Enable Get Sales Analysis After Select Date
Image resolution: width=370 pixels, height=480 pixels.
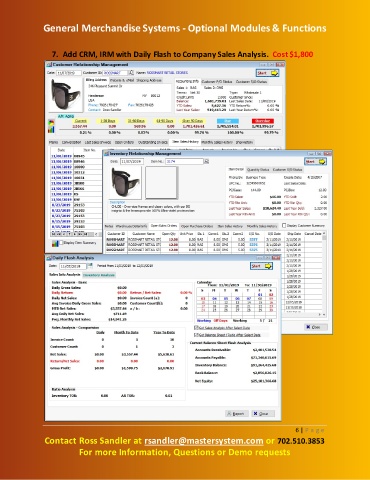coord(196,328)
